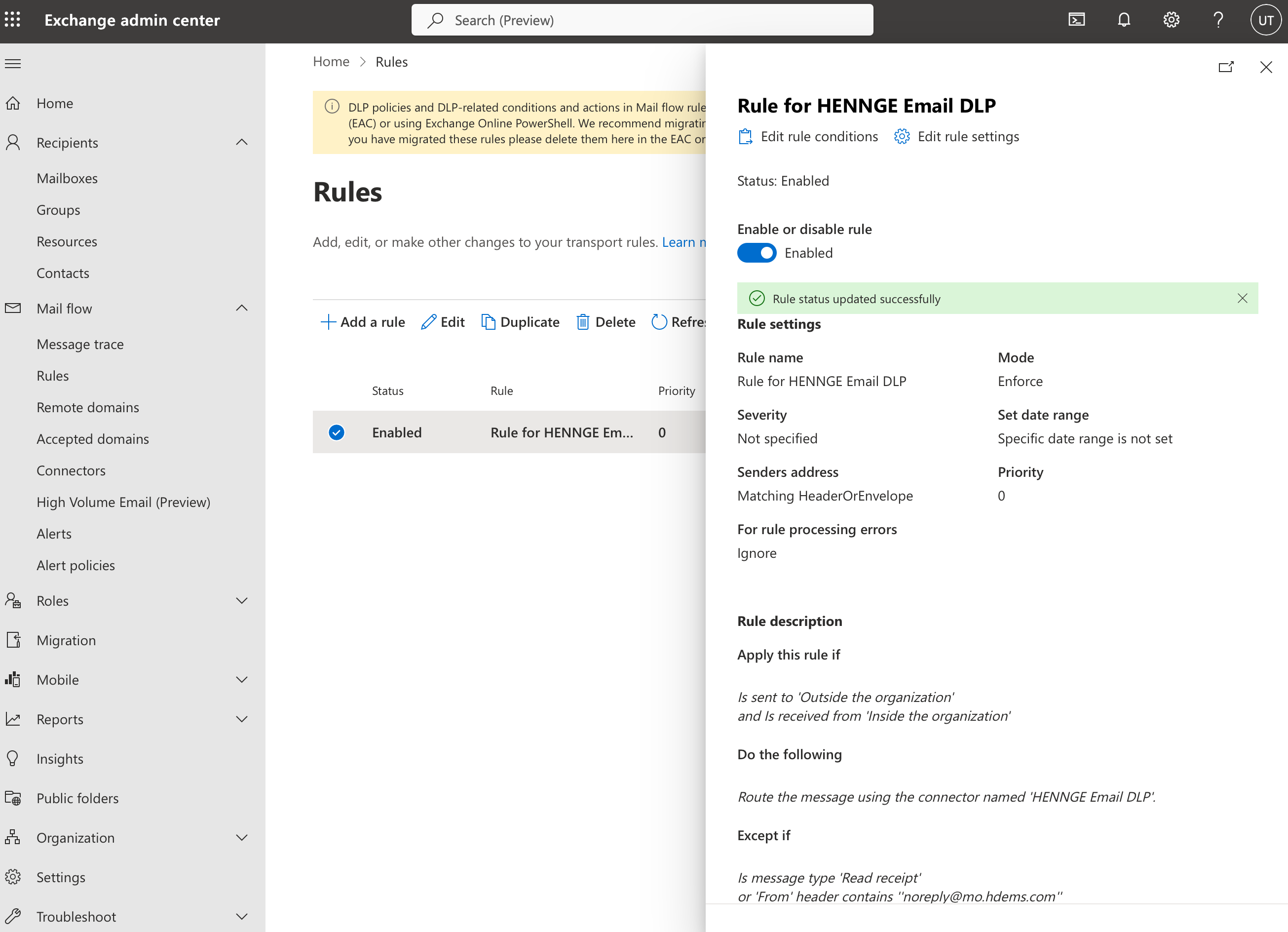The width and height of the screenshot is (1288, 932).
Task: Click the Recipients person icon
Action: 12,143
